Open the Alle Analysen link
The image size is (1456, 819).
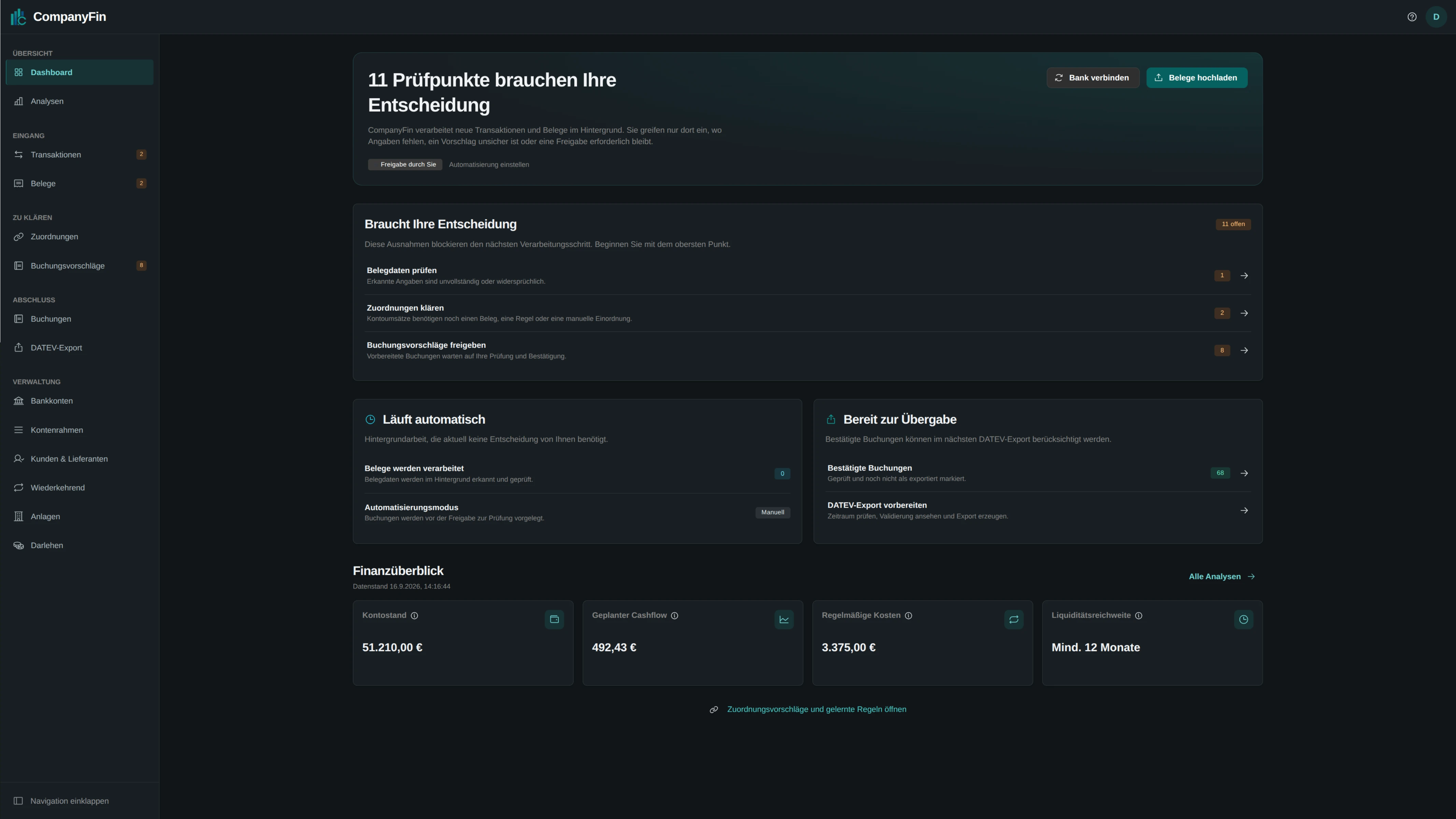coord(1222,577)
